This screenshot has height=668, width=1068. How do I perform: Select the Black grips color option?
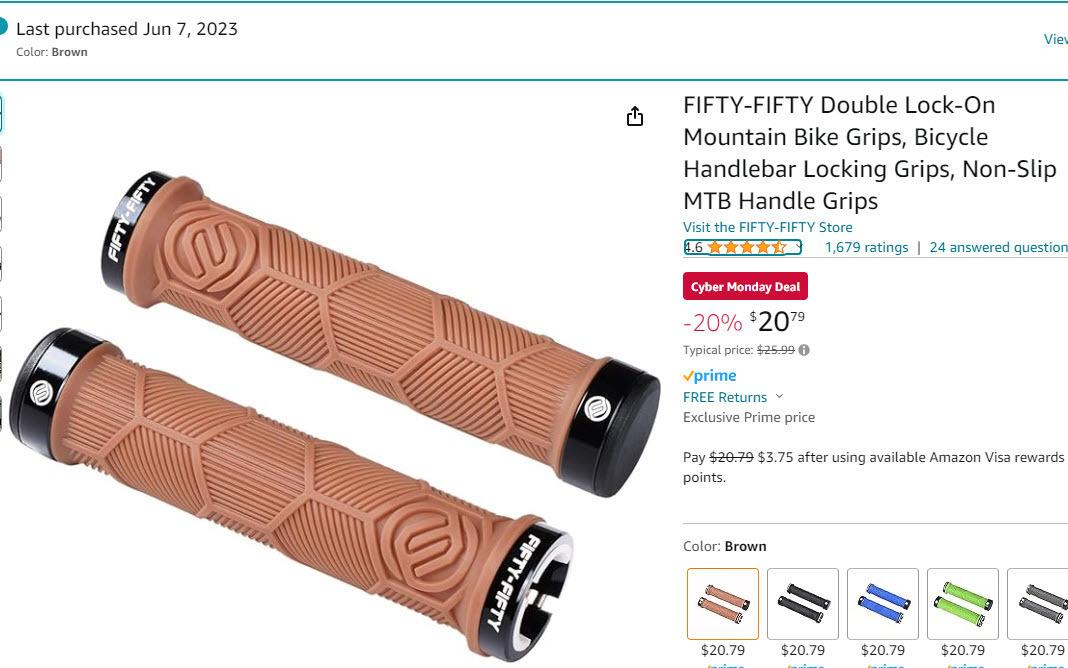tap(802, 604)
